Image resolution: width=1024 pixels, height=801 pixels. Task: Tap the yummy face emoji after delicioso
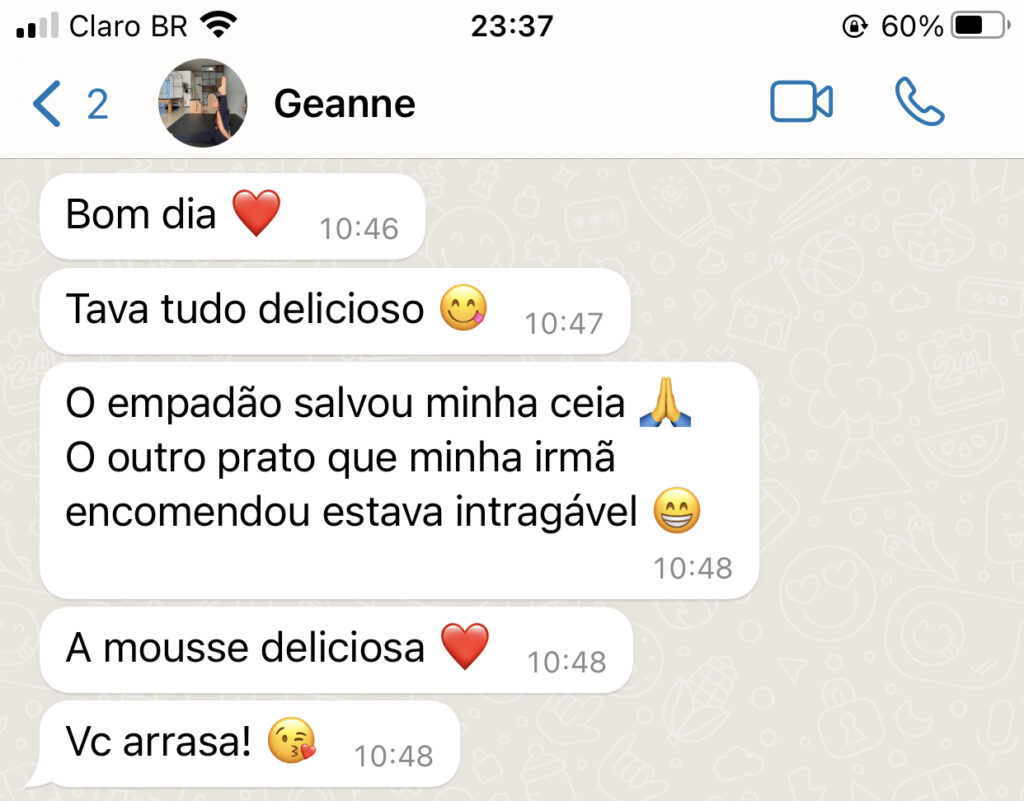point(463,307)
